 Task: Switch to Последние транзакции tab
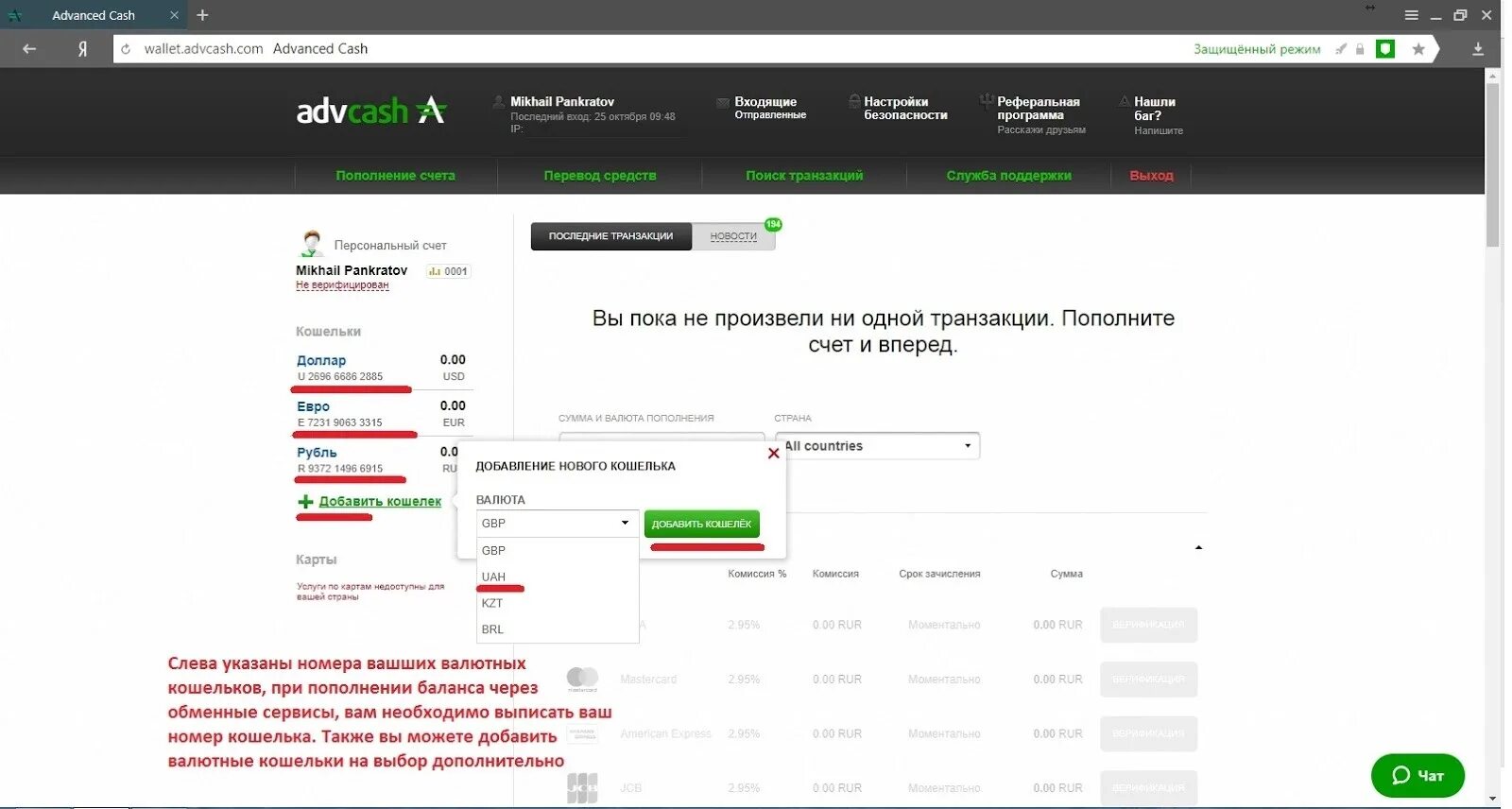pyautogui.click(x=611, y=236)
